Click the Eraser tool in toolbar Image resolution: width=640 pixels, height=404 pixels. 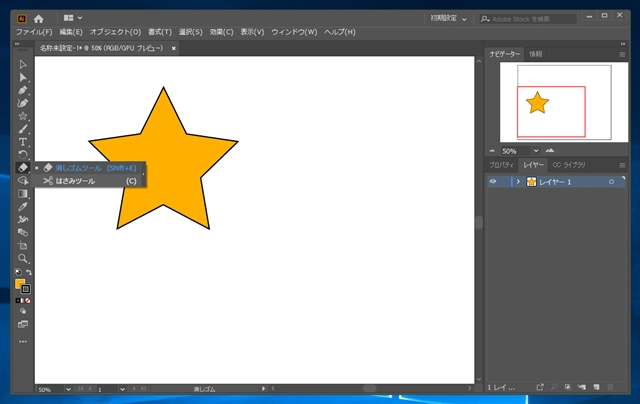point(23,167)
